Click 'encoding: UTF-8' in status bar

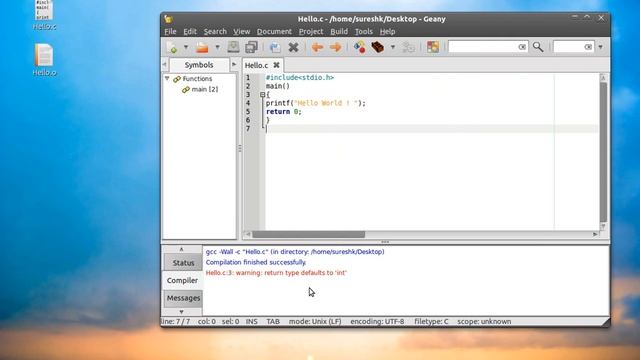coord(377,322)
